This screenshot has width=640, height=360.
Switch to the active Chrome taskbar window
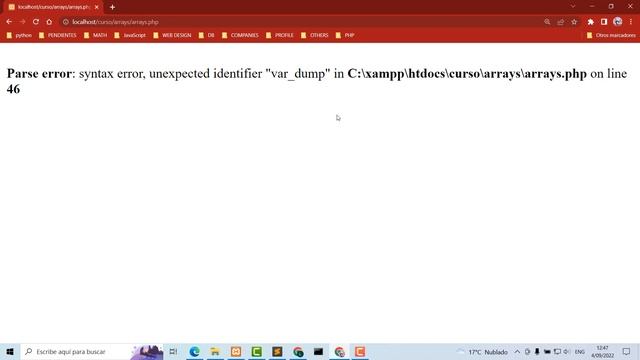click(339, 351)
